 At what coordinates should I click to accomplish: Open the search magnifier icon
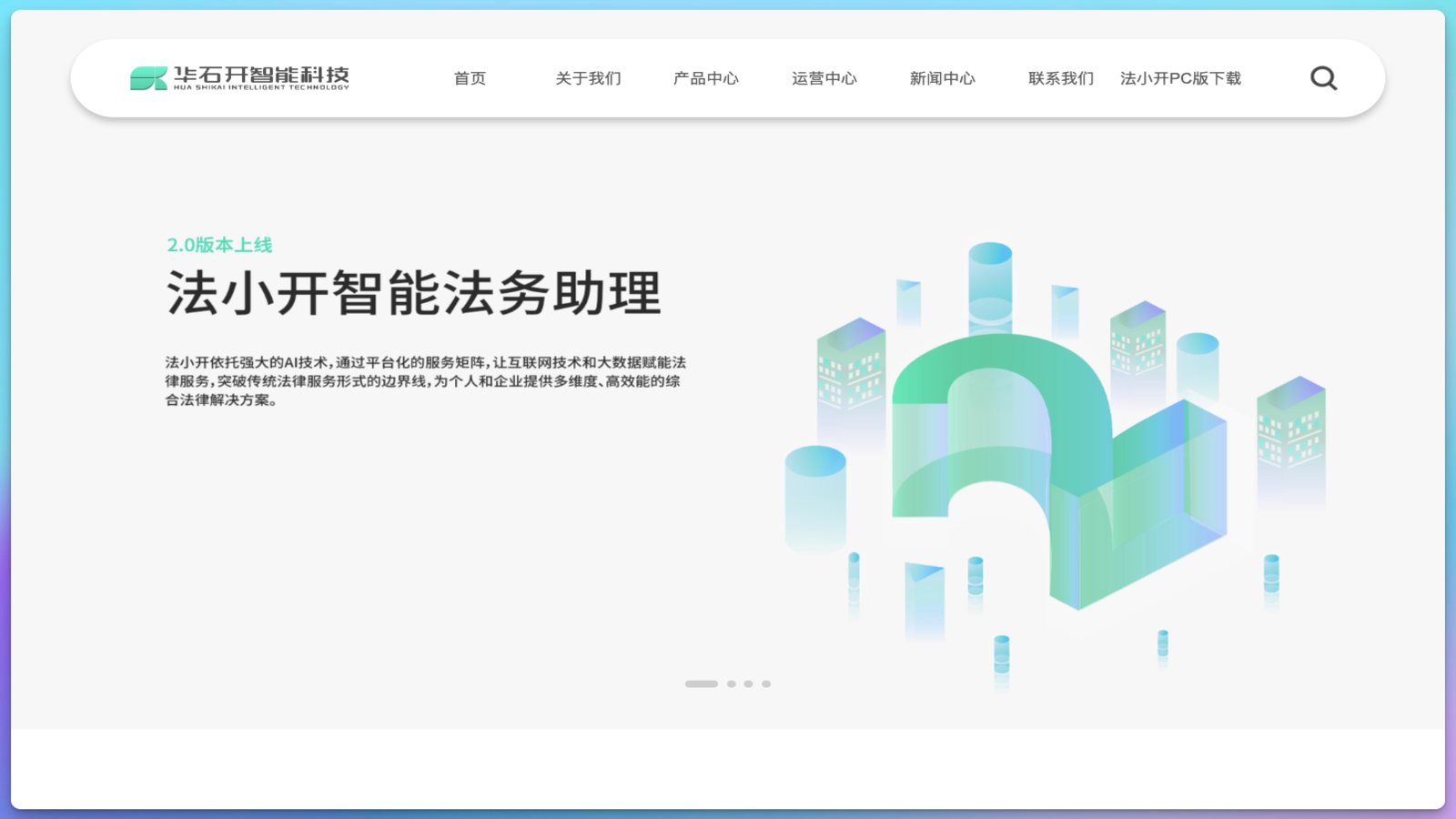[x=1322, y=77]
